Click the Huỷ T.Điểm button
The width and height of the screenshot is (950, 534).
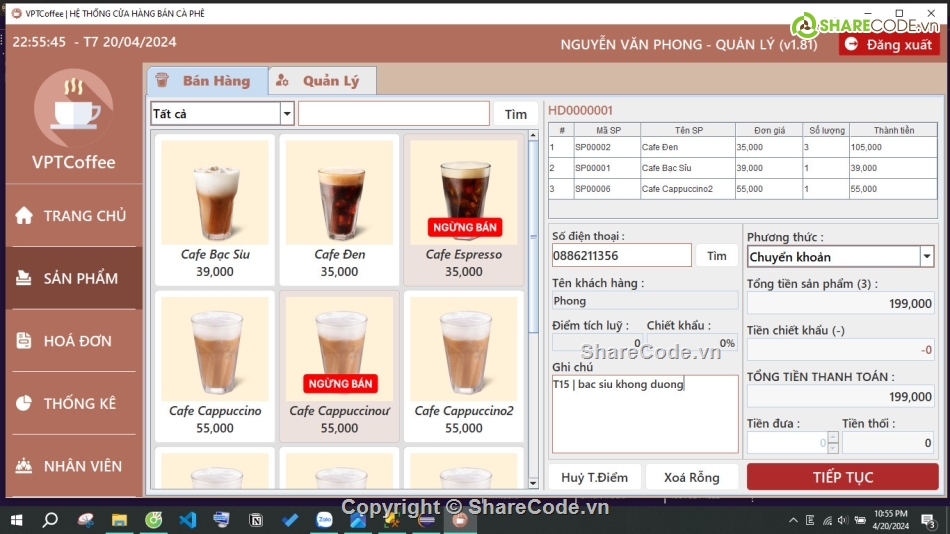594,477
